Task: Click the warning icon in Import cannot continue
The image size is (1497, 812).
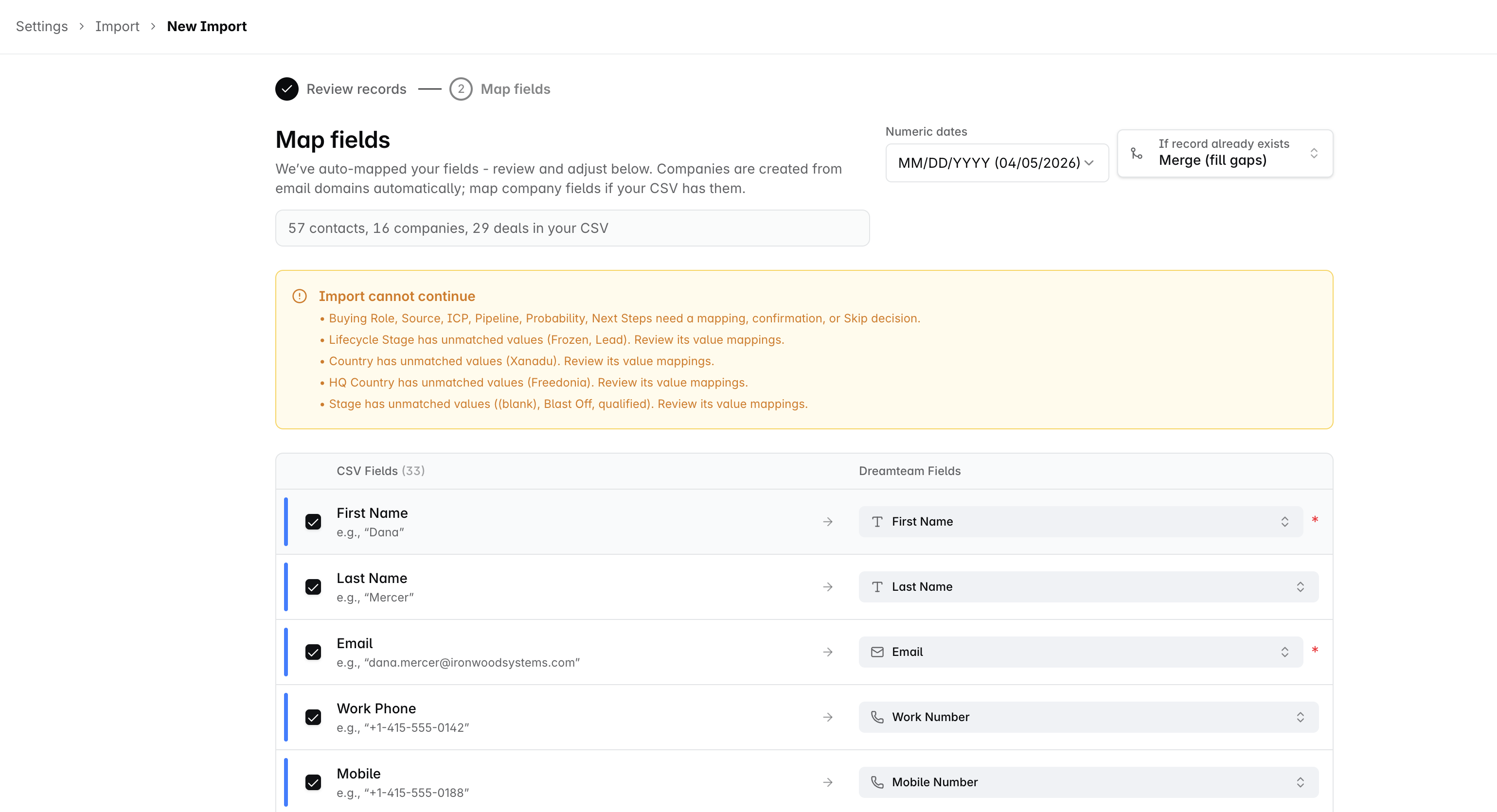Action: (299, 296)
